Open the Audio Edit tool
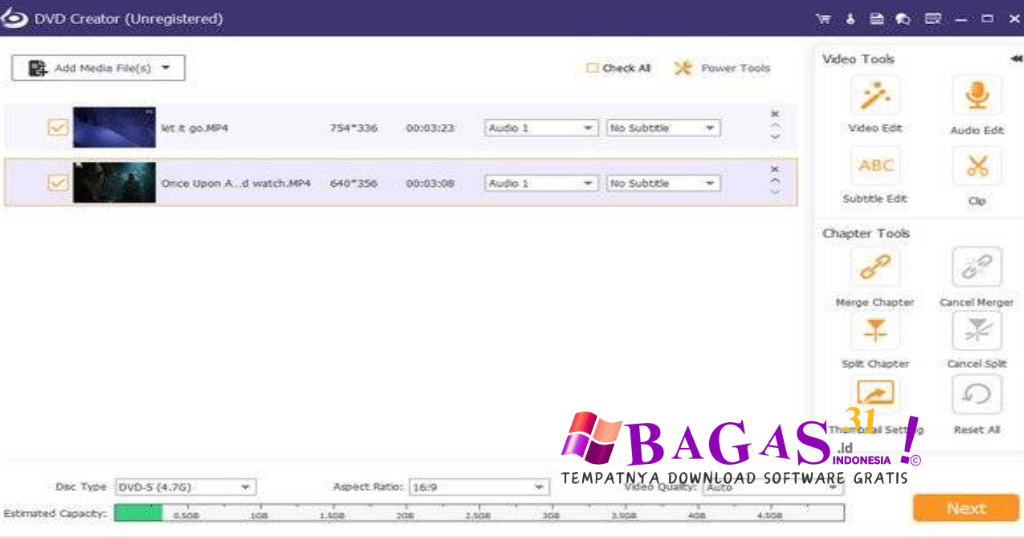1024x538 pixels. pyautogui.click(x=977, y=97)
